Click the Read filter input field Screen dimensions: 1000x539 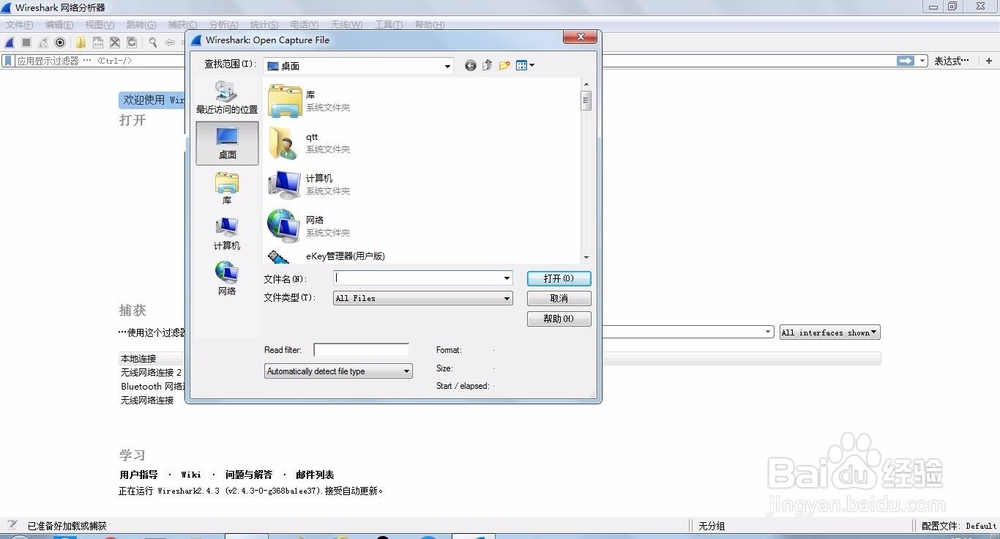click(361, 350)
